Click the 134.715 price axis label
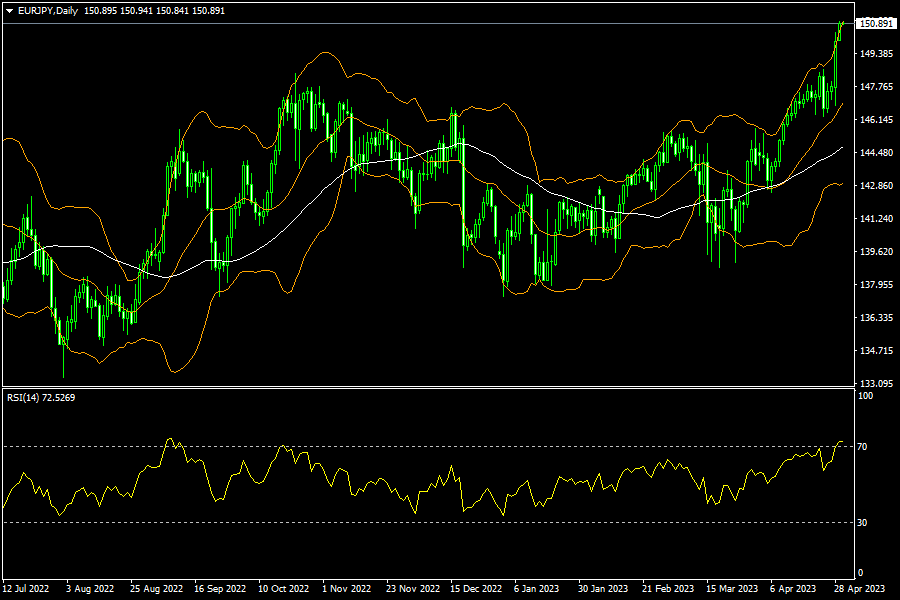900x600 pixels. pyautogui.click(x=876, y=351)
